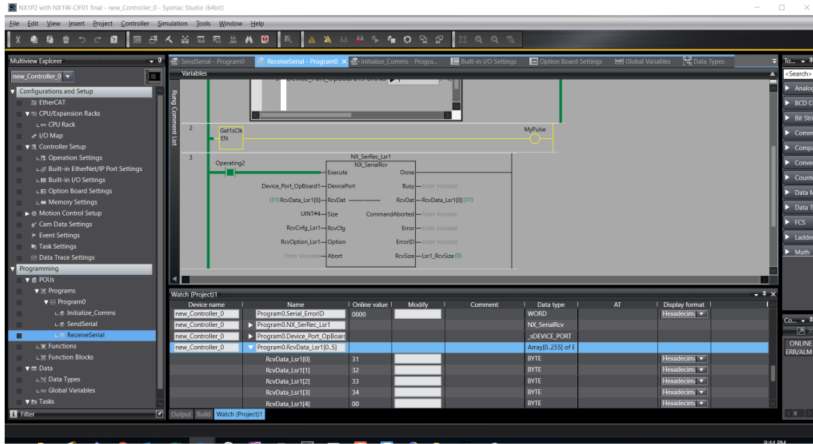The width and height of the screenshot is (813, 444).
Task: Click the Filter field in explorer
Action: pyautogui.click(x=86, y=414)
